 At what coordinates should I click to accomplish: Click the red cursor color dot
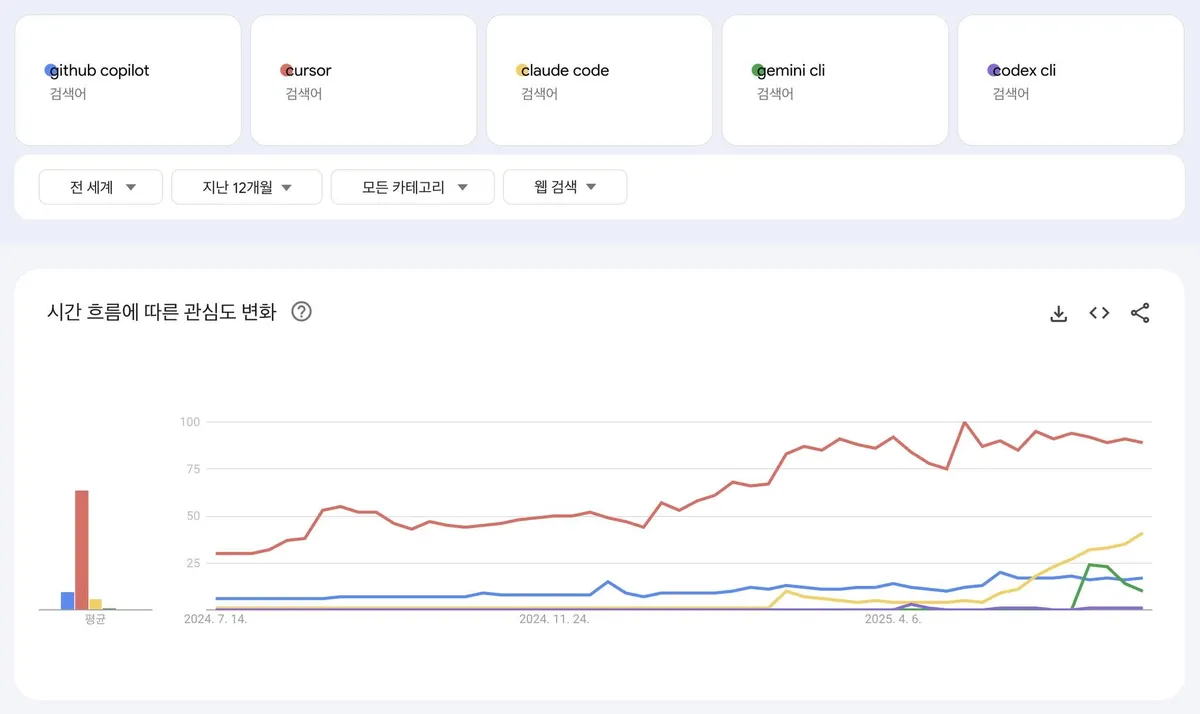tap(287, 70)
